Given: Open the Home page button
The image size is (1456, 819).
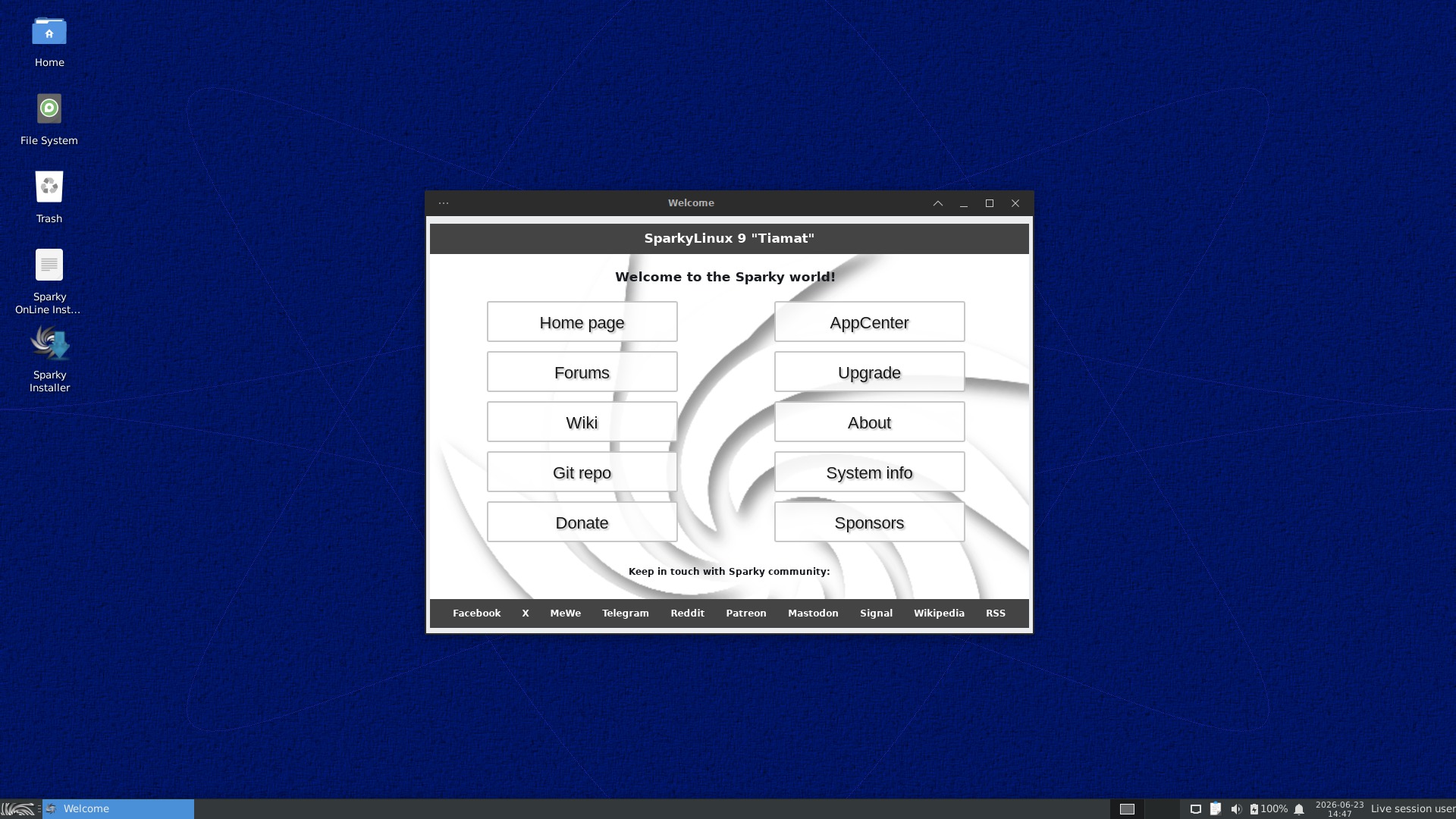Looking at the screenshot, I should [x=582, y=322].
